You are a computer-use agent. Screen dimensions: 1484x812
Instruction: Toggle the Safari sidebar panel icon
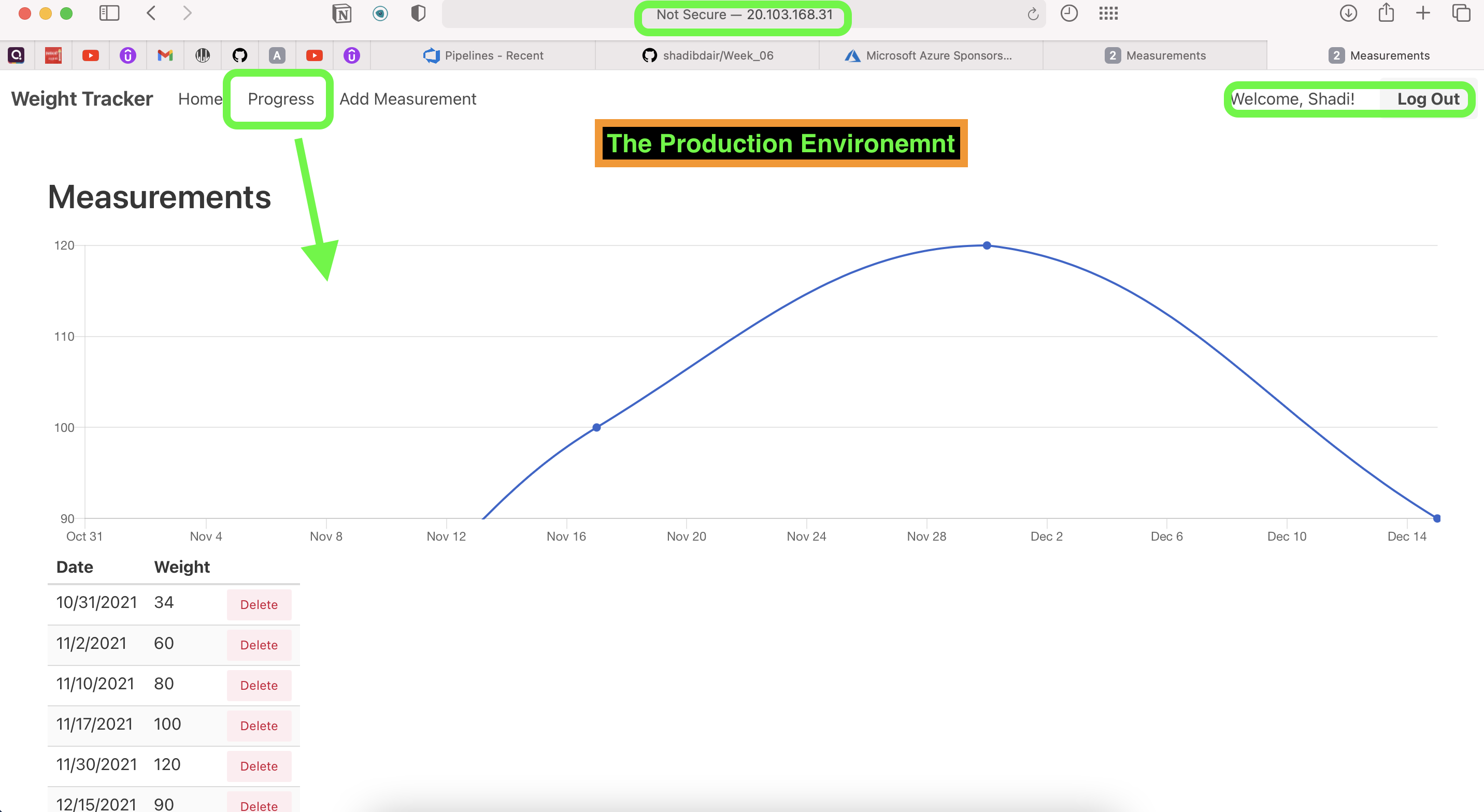[109, 13]
